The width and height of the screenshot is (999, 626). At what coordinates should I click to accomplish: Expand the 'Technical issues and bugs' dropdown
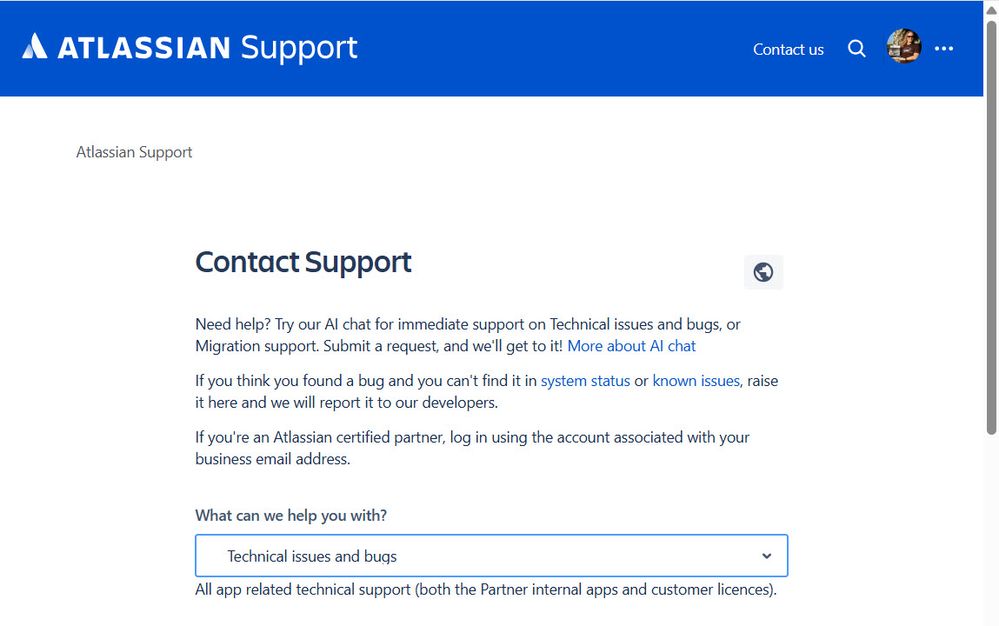tap(490, 555)
